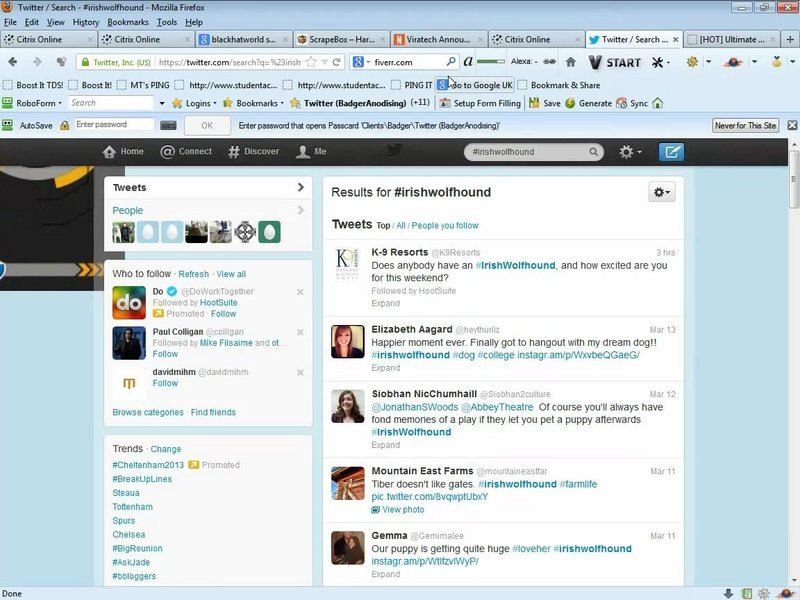Follow Paul Colligan
Viewport: 800px width, 600px height.
pos(165,354)
